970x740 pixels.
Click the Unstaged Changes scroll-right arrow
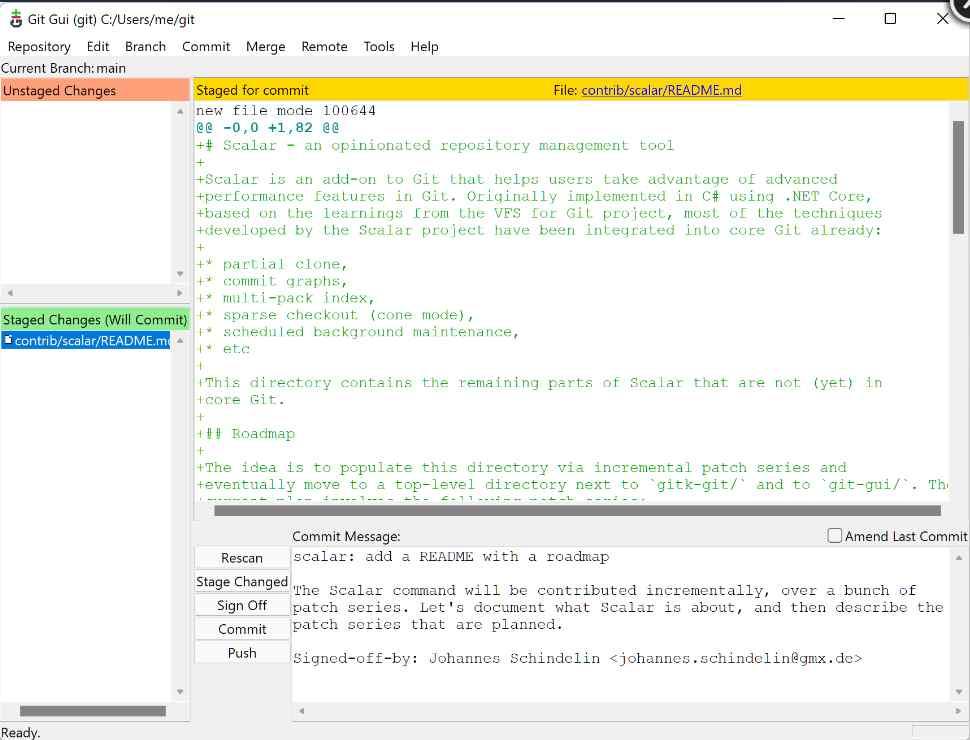point(180,293)
